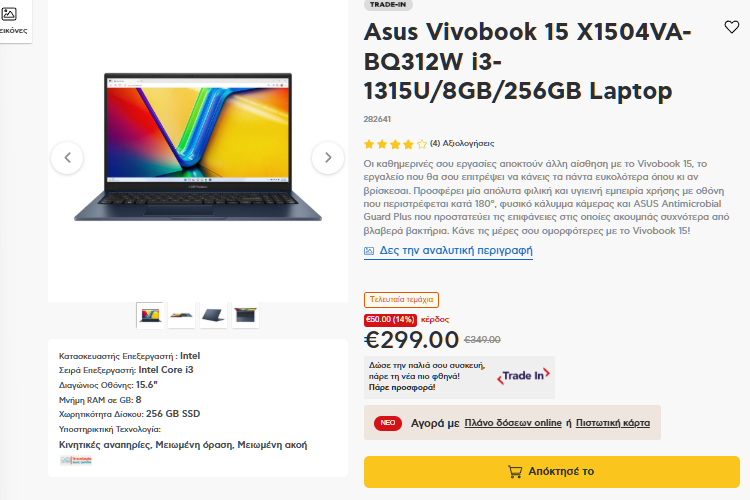
Task: Click the star rating row
Action: [x=395, y=144]
